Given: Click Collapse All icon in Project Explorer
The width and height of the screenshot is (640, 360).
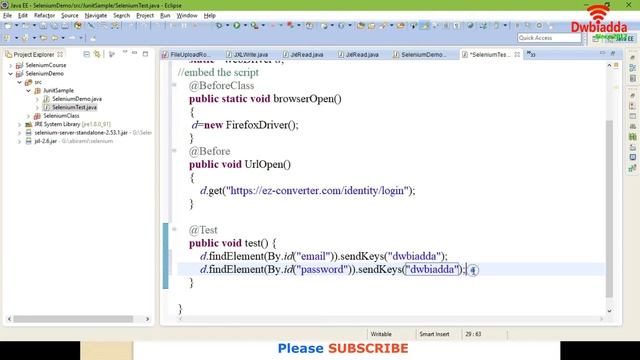Looking at the screenshot, I should [x=87, y=54].
